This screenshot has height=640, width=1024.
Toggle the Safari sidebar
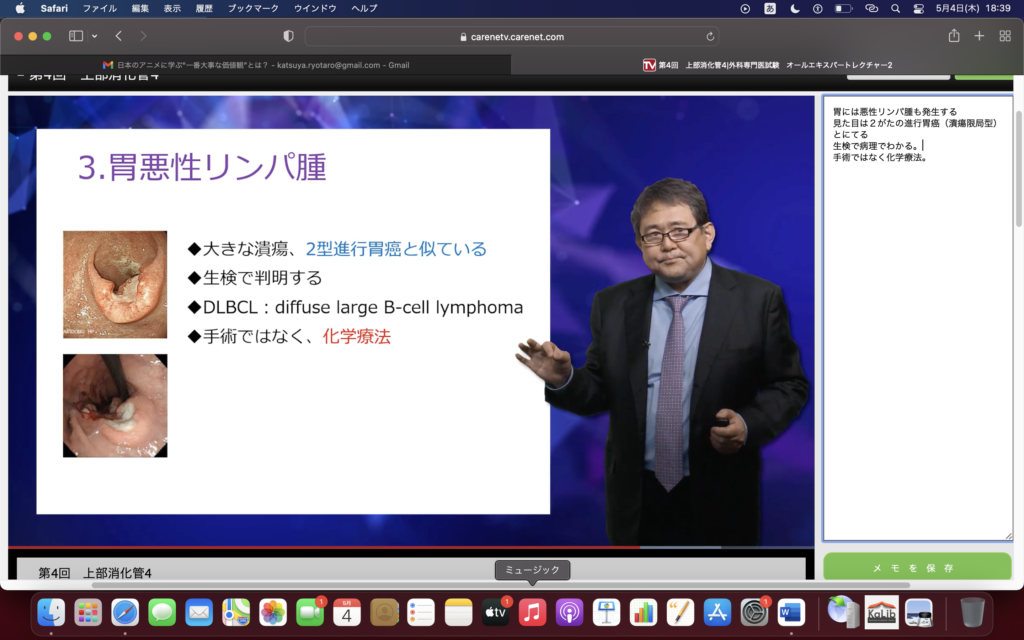76,36
